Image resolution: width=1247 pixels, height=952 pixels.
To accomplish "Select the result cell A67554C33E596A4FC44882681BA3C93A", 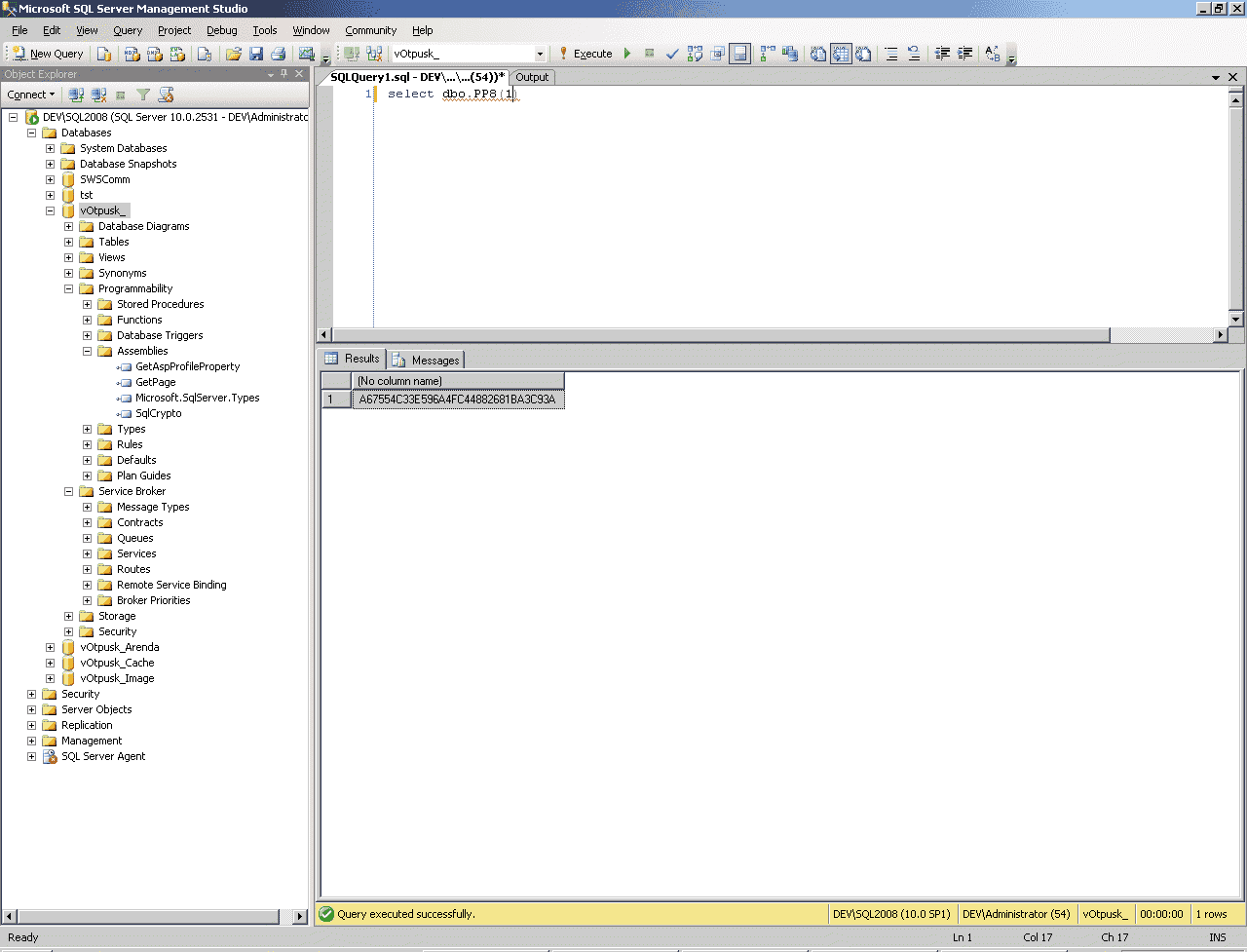I will coord(458,400).
